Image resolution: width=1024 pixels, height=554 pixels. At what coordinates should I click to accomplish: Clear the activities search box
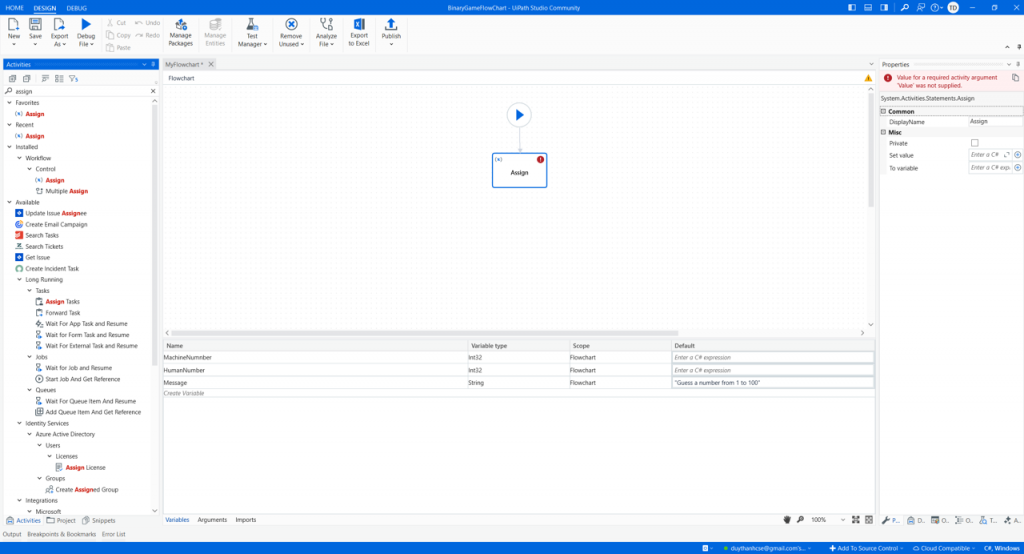(153, 91)
